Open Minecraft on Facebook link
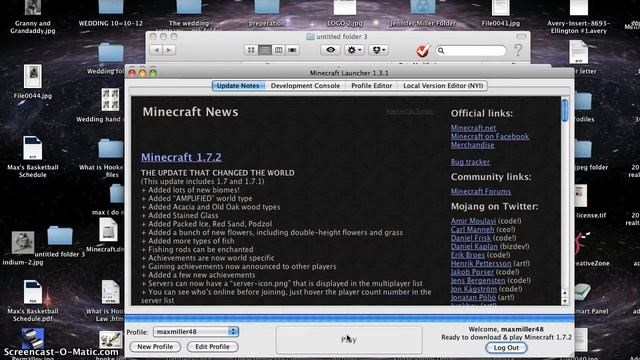640x360 pixels. tap(489, 136)
